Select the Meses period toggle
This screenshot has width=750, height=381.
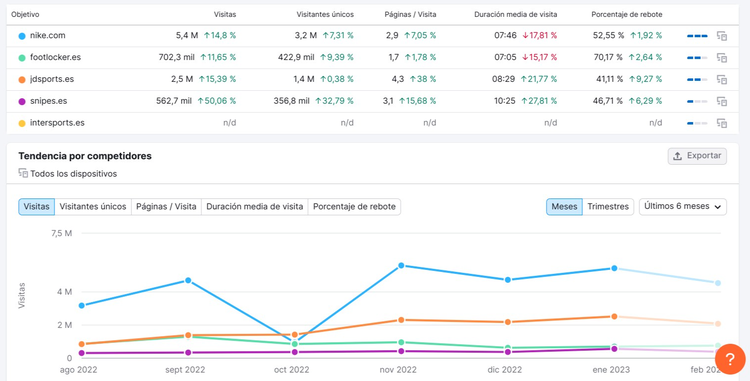point(564,207)
